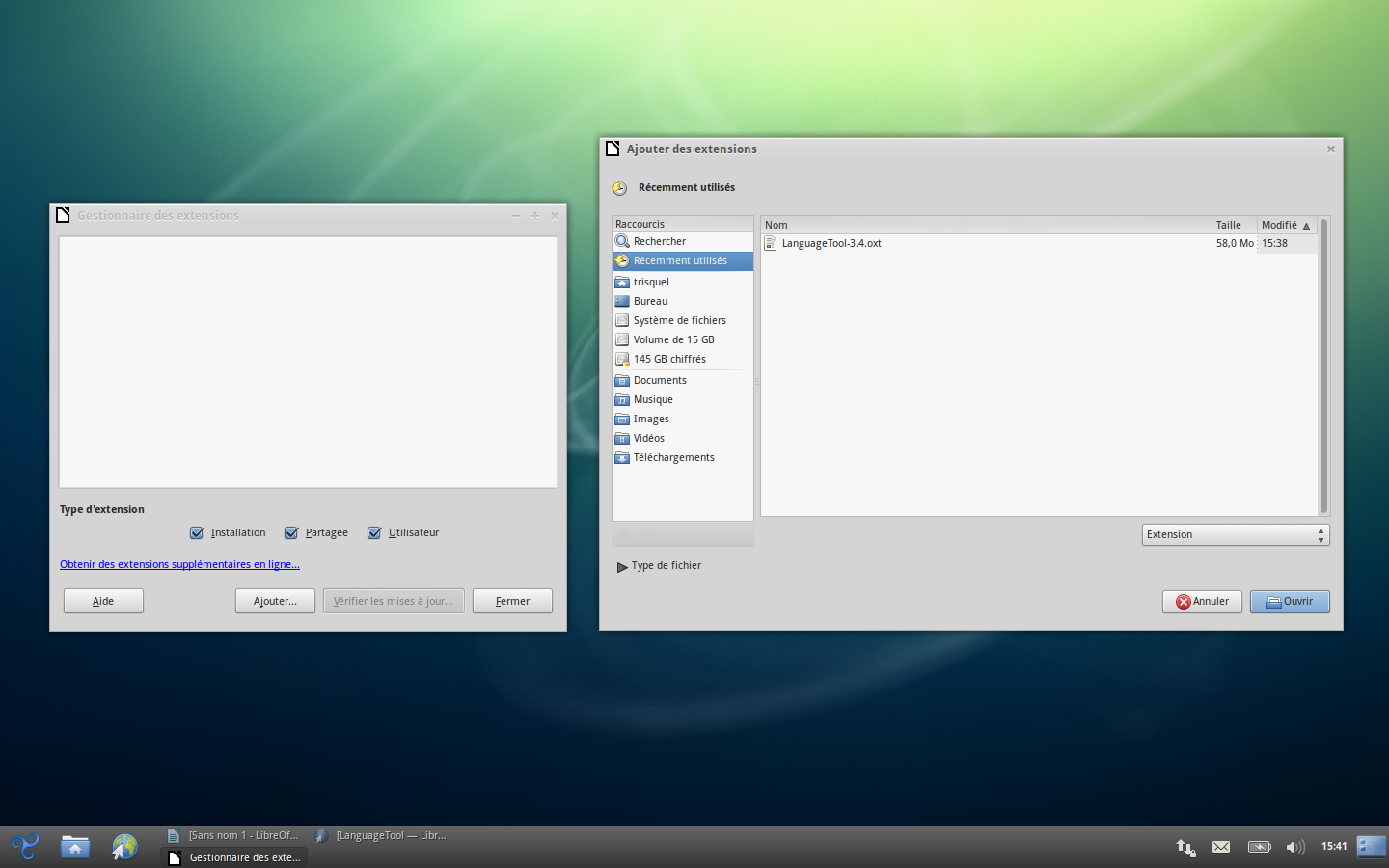Screen dimensions: 1389x868
Task: Click the LanguageTool-3.4.oxt file icon
Action: tap(770, 243)
